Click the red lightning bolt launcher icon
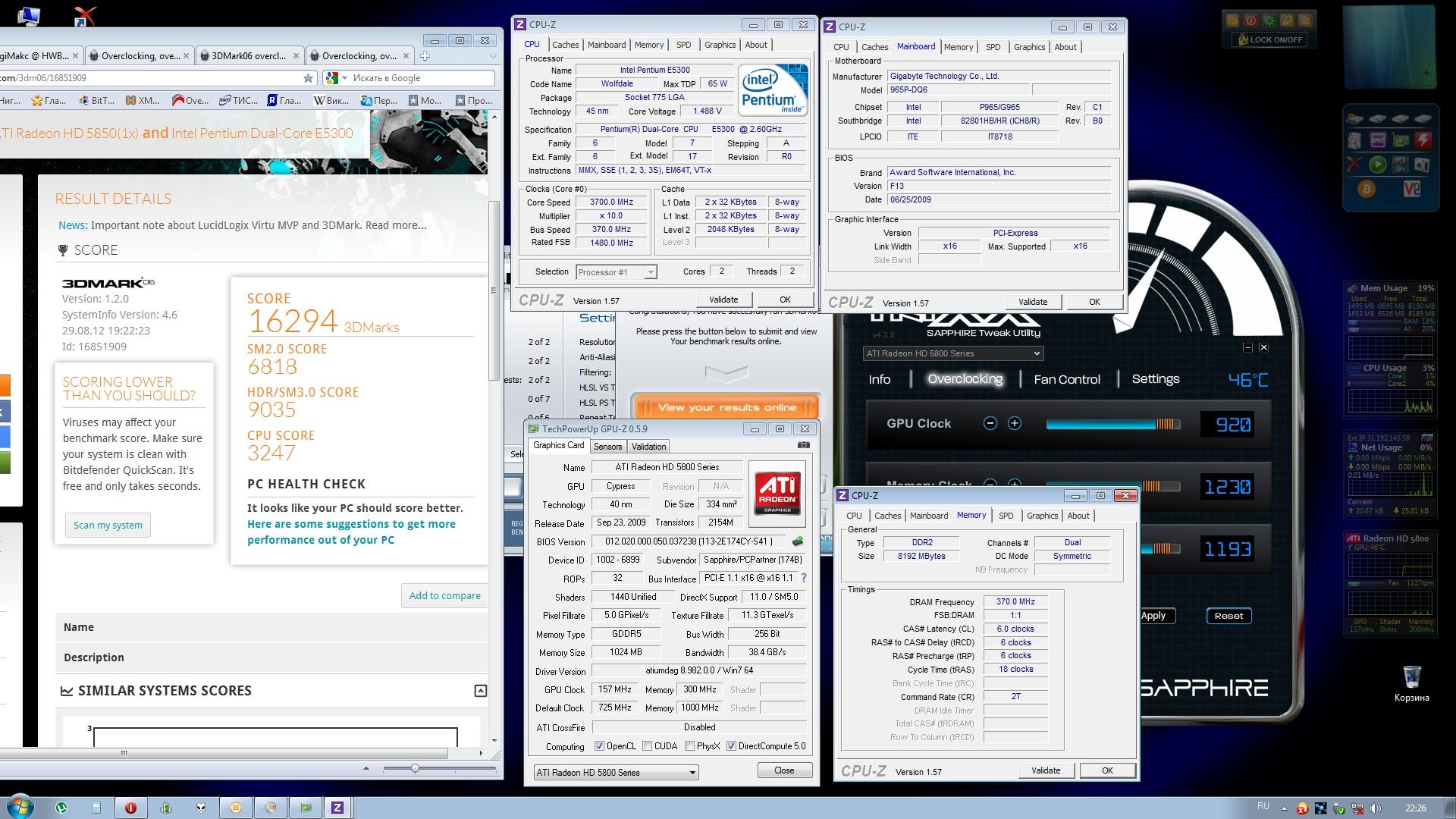The image size is (1456, 819). point(1423,140)
